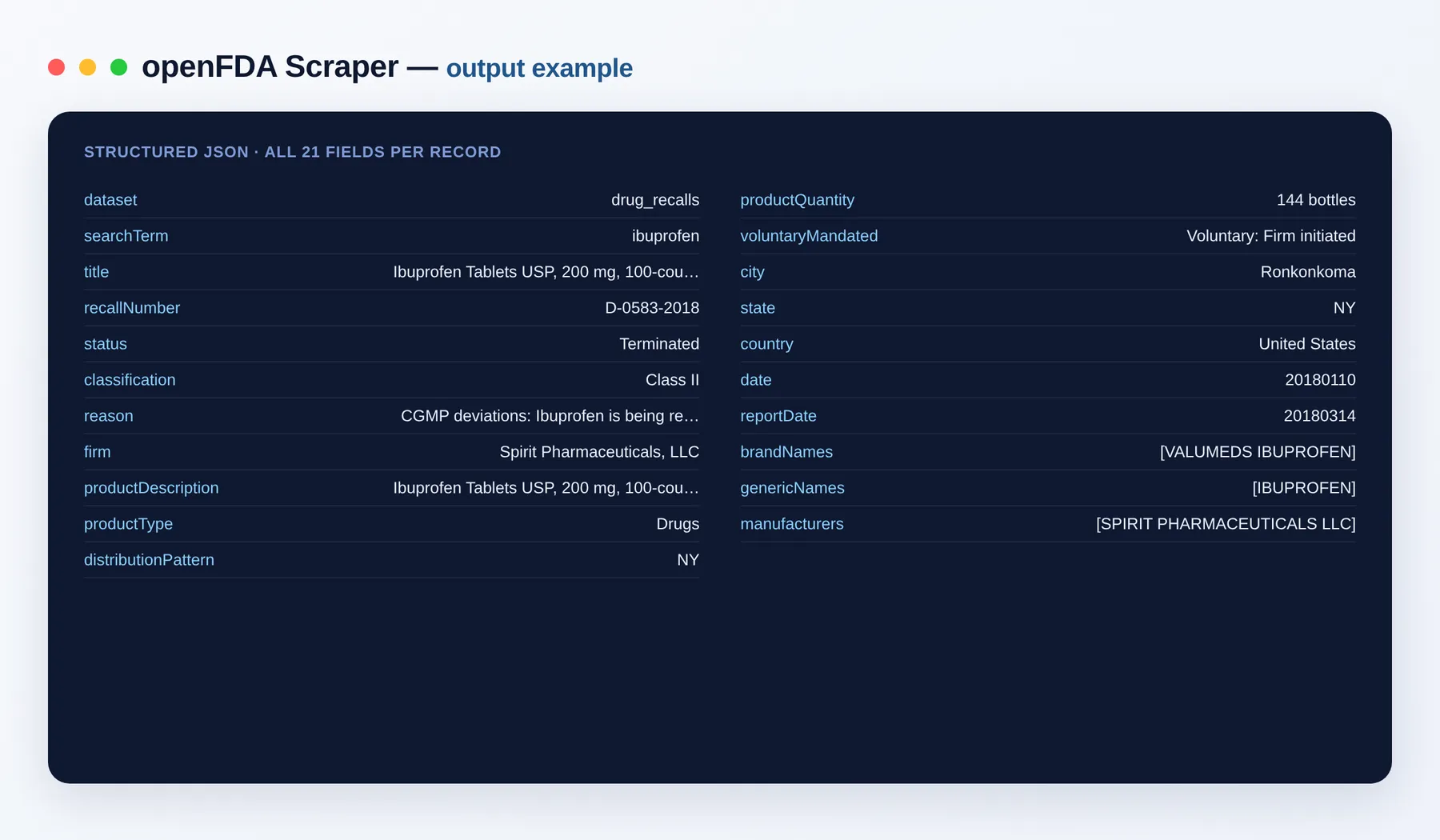Click the 'reportDate' field name

tap(778, 416)
